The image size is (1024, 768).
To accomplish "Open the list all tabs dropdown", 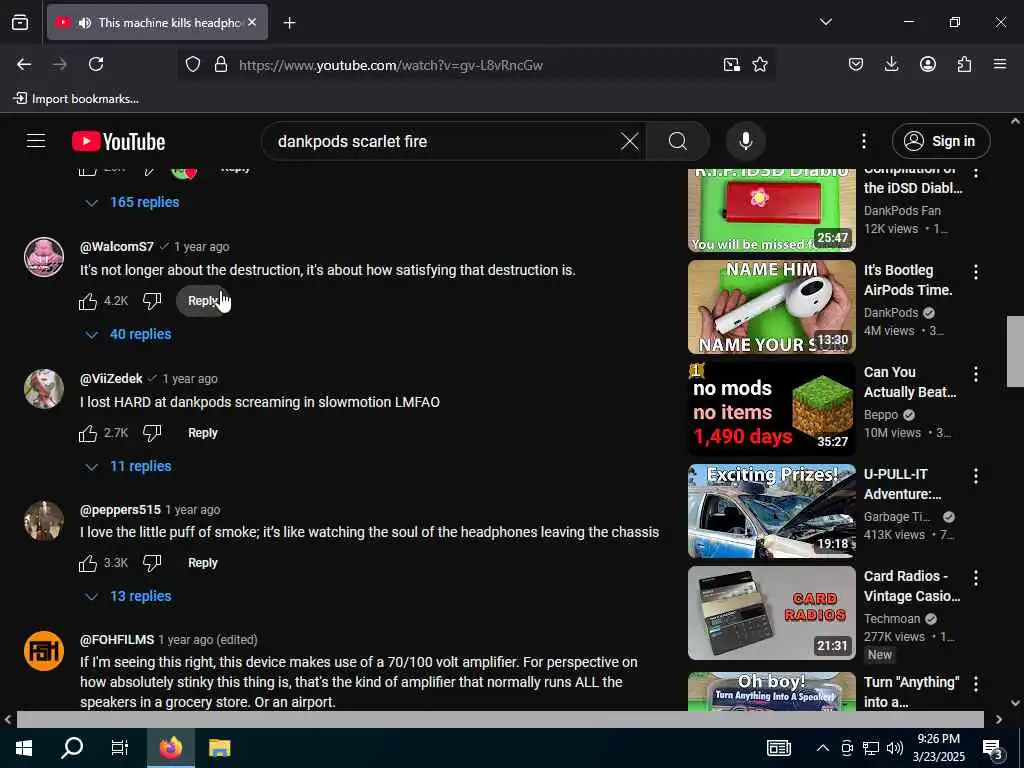I will 825,22.
